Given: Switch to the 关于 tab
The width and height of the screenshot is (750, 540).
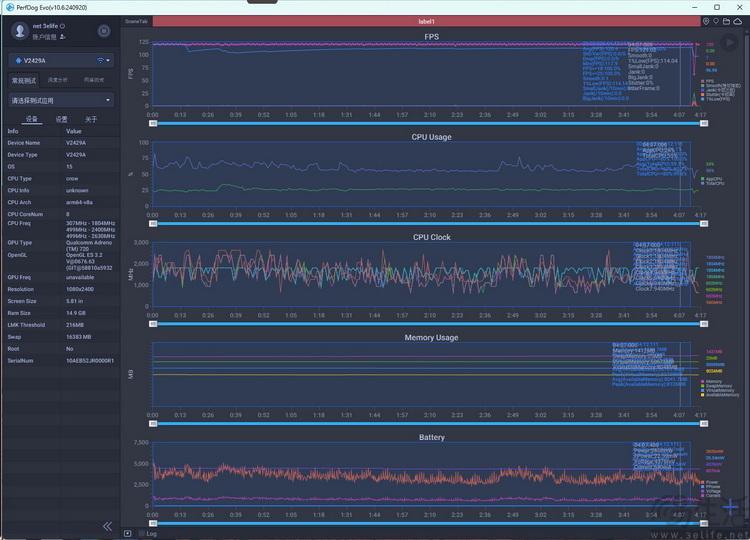Looking at the screenshot, I should pyautogui.click(x=90, y=119).
